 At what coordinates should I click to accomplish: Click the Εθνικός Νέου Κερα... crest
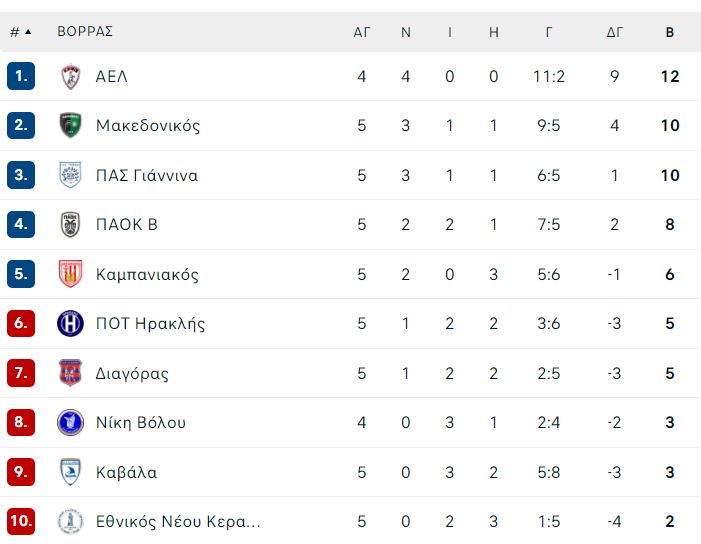click(x=71, y=521)
